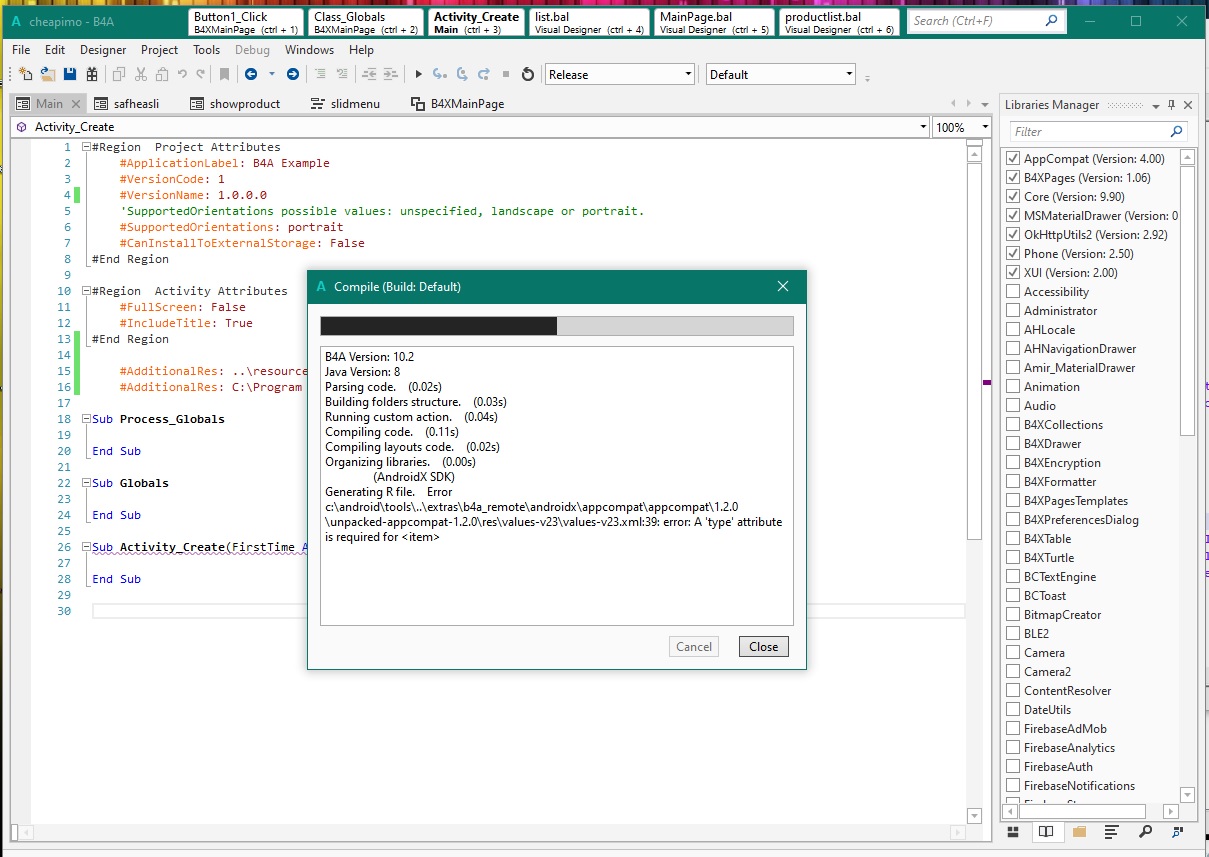Screen dimensions: 1209x857
Task: Expand the Default build configuration dropdown
Action: (780, 74)
